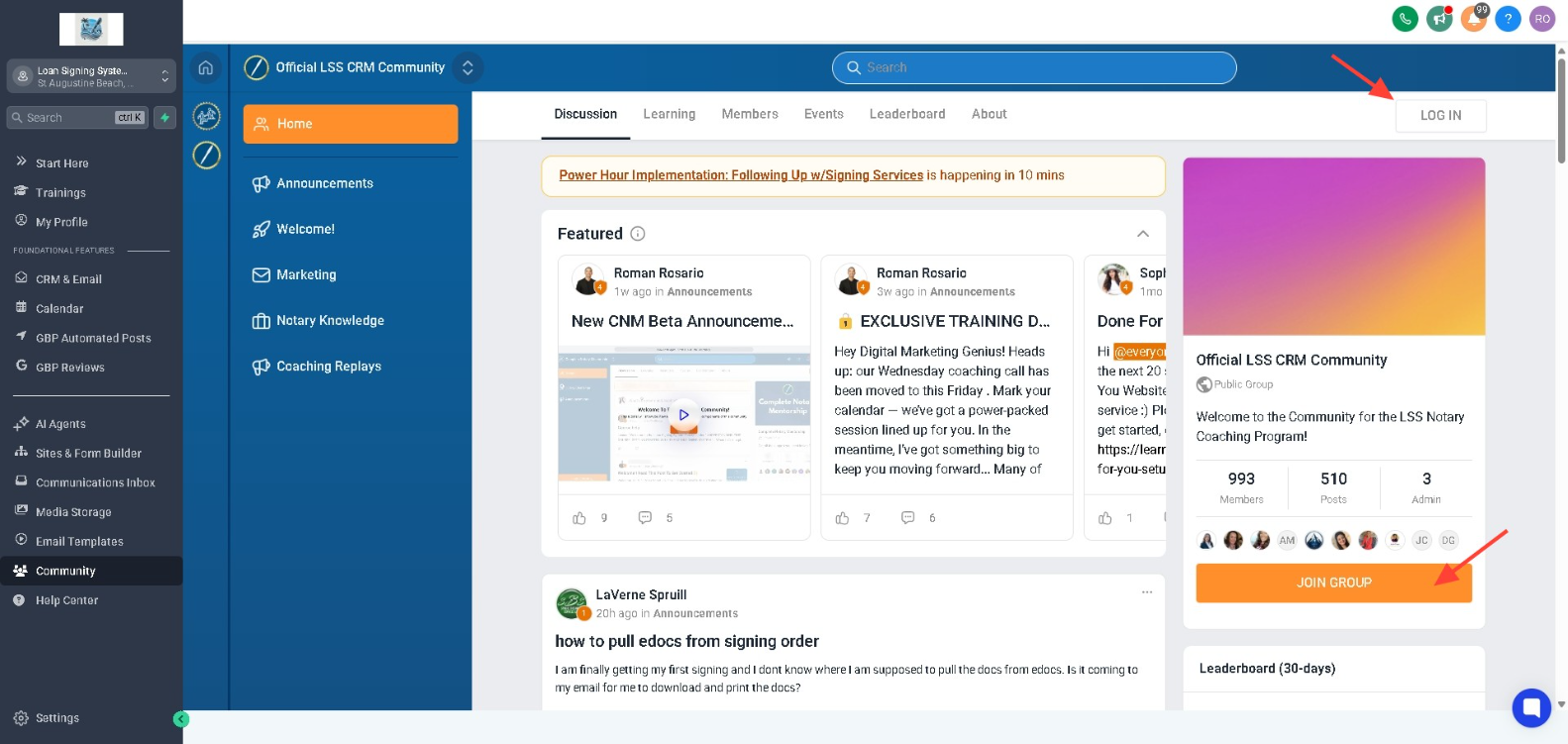1568x744 pixels.
Task: Open Start Here in sidebar
Action: [x=62, y=163]
